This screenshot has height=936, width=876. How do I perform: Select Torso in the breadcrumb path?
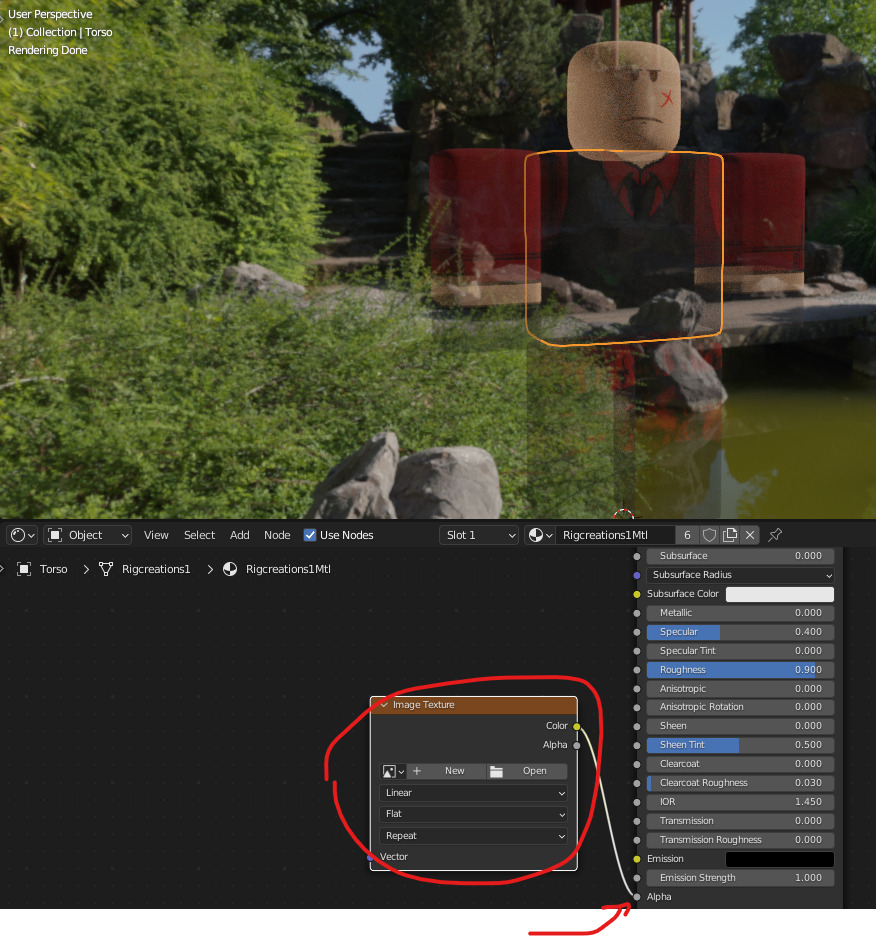[54, 569]
